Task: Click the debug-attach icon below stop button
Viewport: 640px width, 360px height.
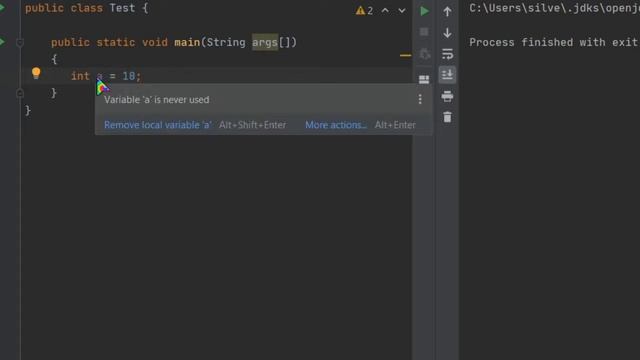Action: (424, 54)
